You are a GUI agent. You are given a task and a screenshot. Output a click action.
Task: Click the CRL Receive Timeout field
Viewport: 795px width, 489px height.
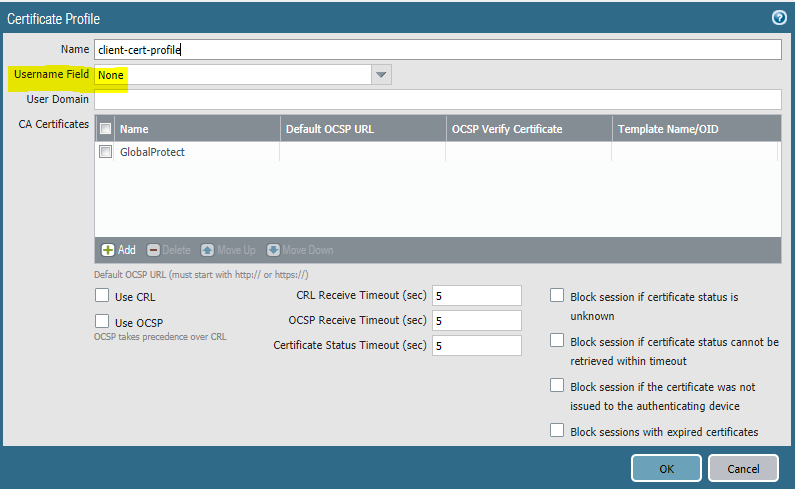[x=477, y=296]
